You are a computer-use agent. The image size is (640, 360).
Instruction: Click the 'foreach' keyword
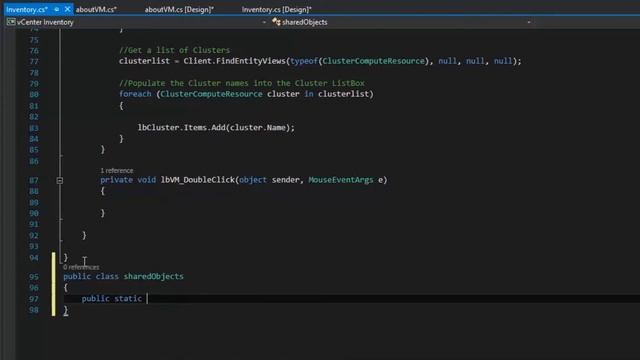(x=135, y=94)
